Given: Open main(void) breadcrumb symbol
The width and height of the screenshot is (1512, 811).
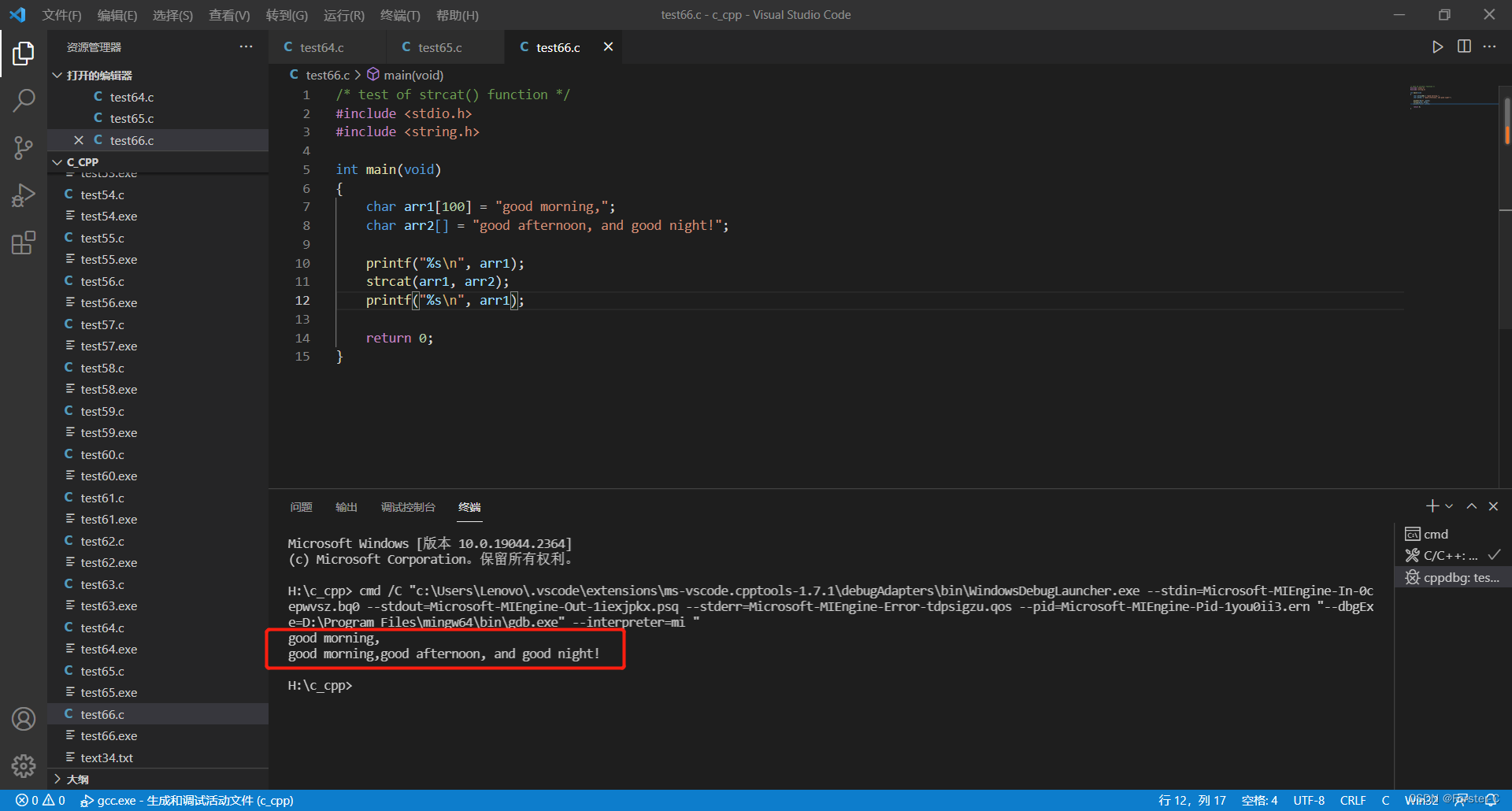Looking at the screenshot, I should [x=406, y=75].
